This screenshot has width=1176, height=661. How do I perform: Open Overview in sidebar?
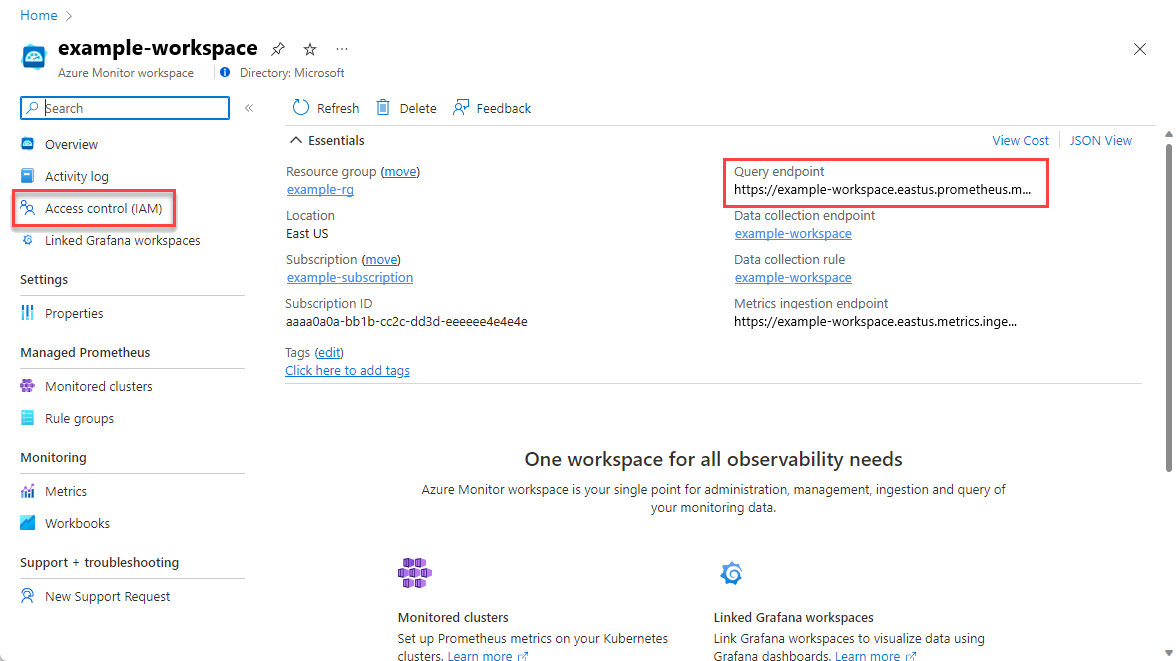pyautogui.click(x=71, y=144)
